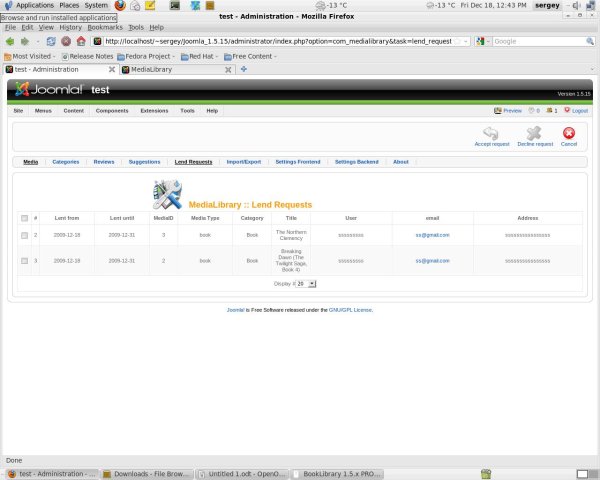Click the Firefox forward arrow
This screenshot has height=480, width=600.
coord(25,41)
